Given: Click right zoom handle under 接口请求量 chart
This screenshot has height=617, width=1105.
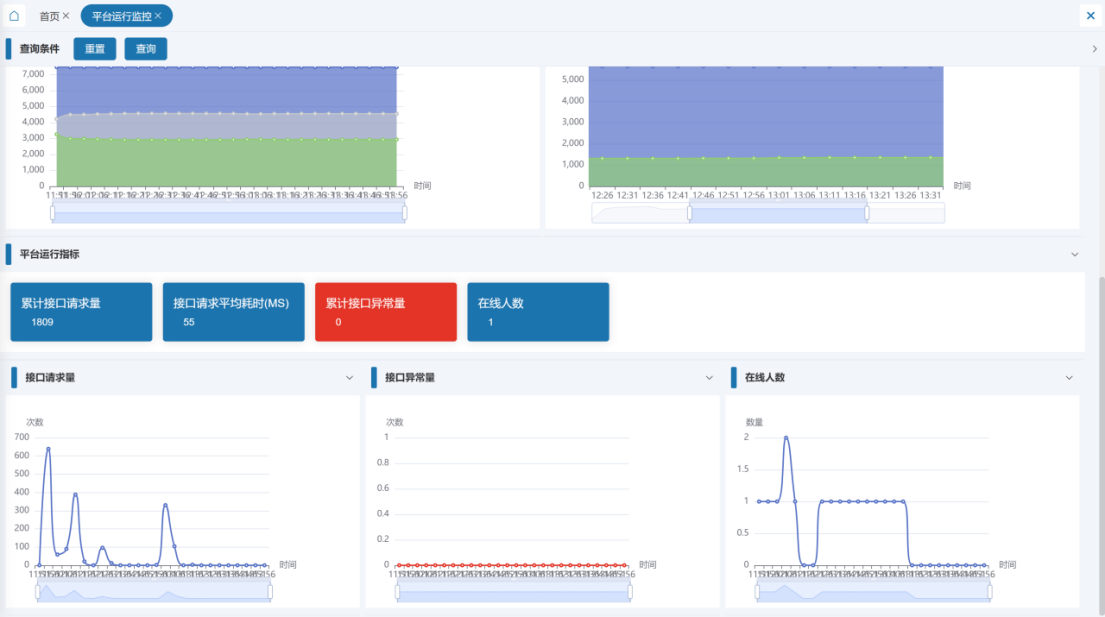Looking at the screenshot, I should (270, 592).
